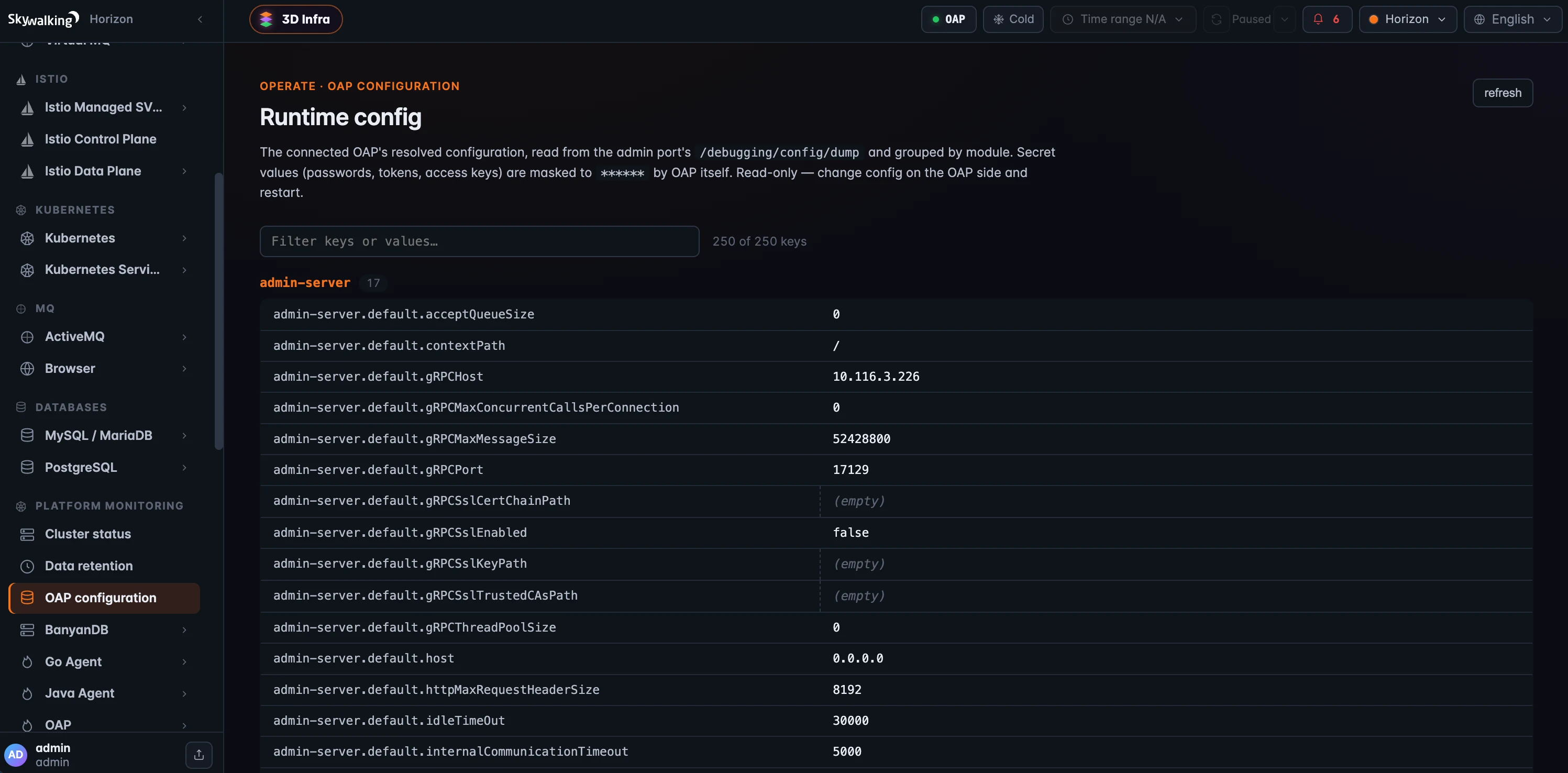The width and height of the screenshot is (1568, 773).
Task: Click the paused refresh icon
Action: (1216, 19)
